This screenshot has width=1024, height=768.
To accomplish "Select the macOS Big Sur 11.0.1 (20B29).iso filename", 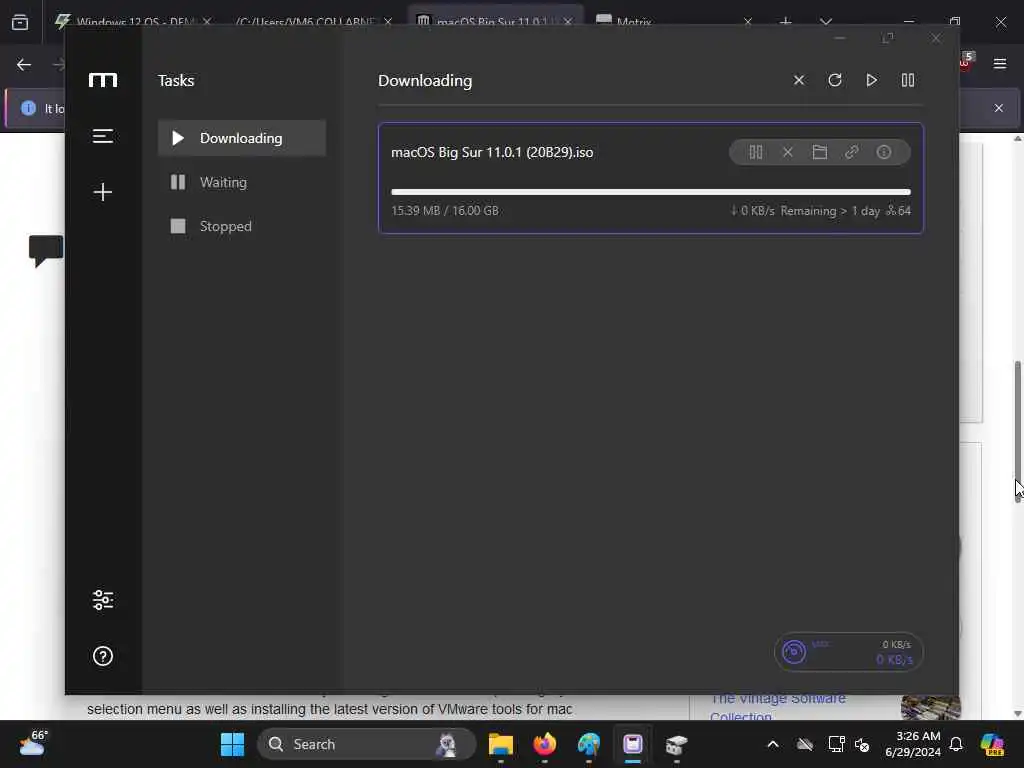I will (x=492, y=152).
